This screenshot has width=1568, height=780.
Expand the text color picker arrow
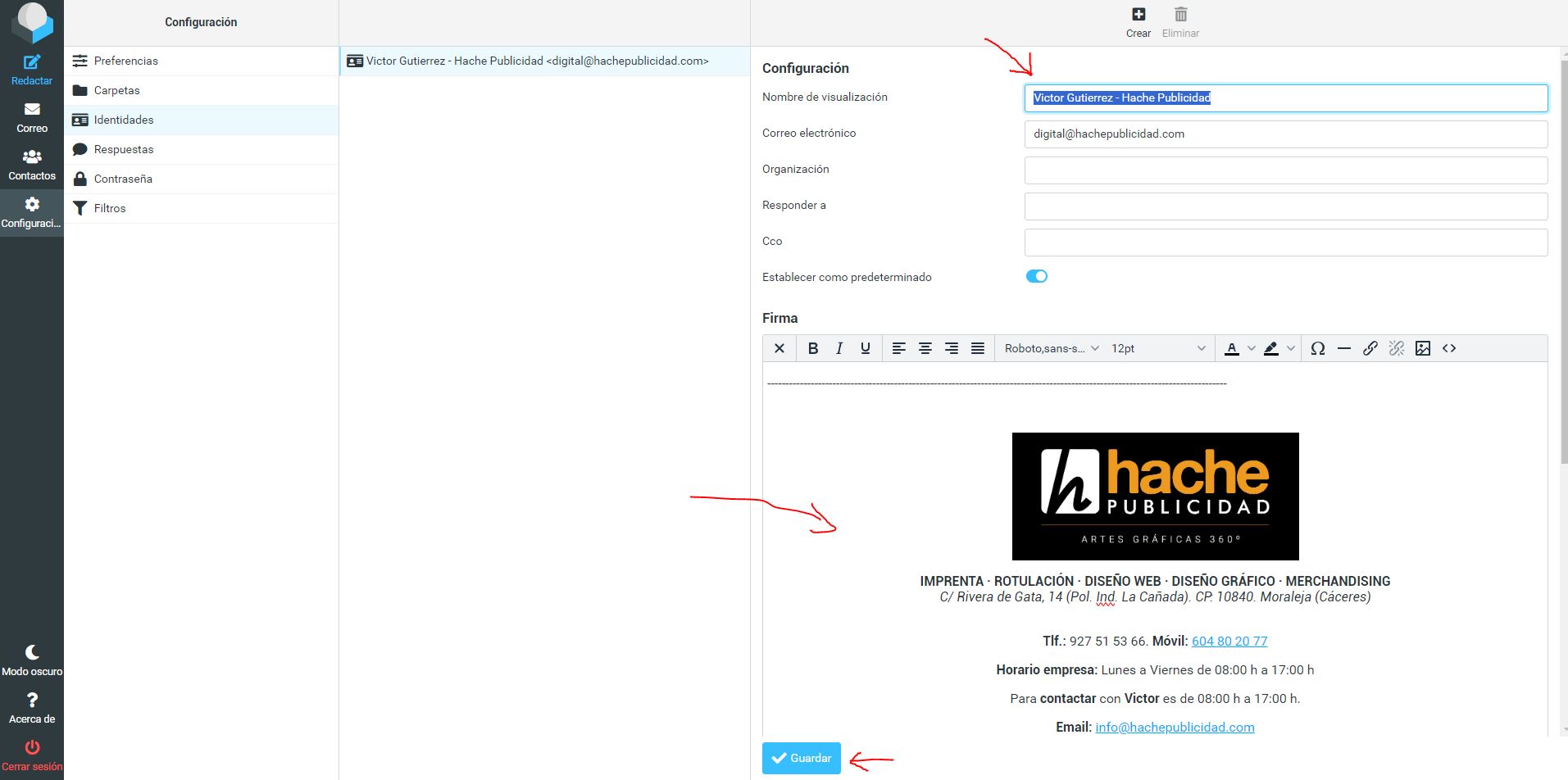(x=1252, y=349)
